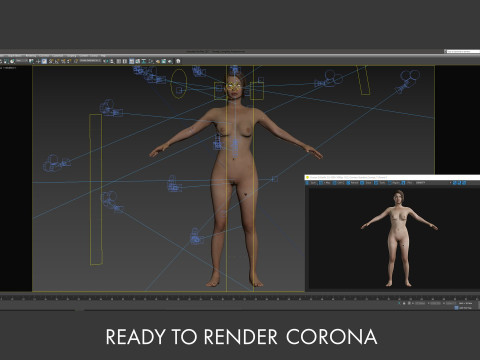Image resolution: width=480 pixels, height=360 pixels.
Task: Open the Render Setup icon
Action: click(157, 61)
